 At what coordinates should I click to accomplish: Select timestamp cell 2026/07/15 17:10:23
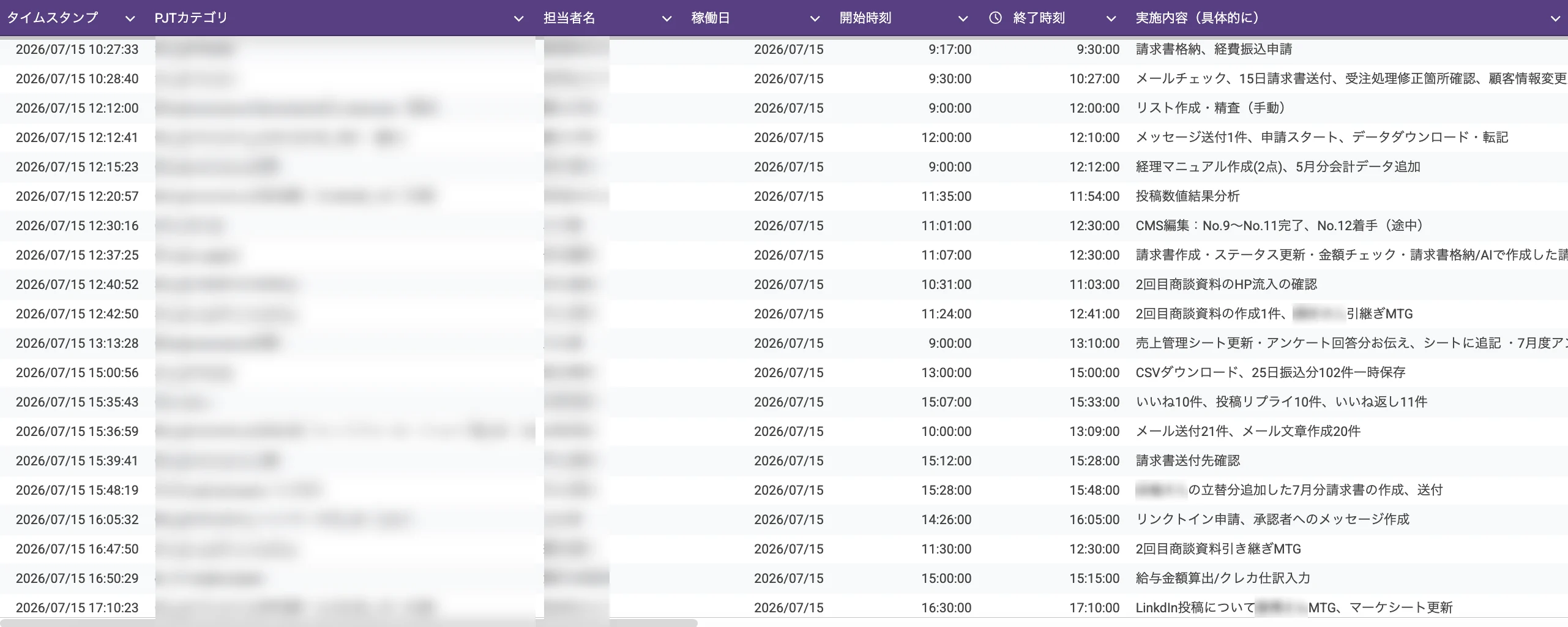coord(77,607)
